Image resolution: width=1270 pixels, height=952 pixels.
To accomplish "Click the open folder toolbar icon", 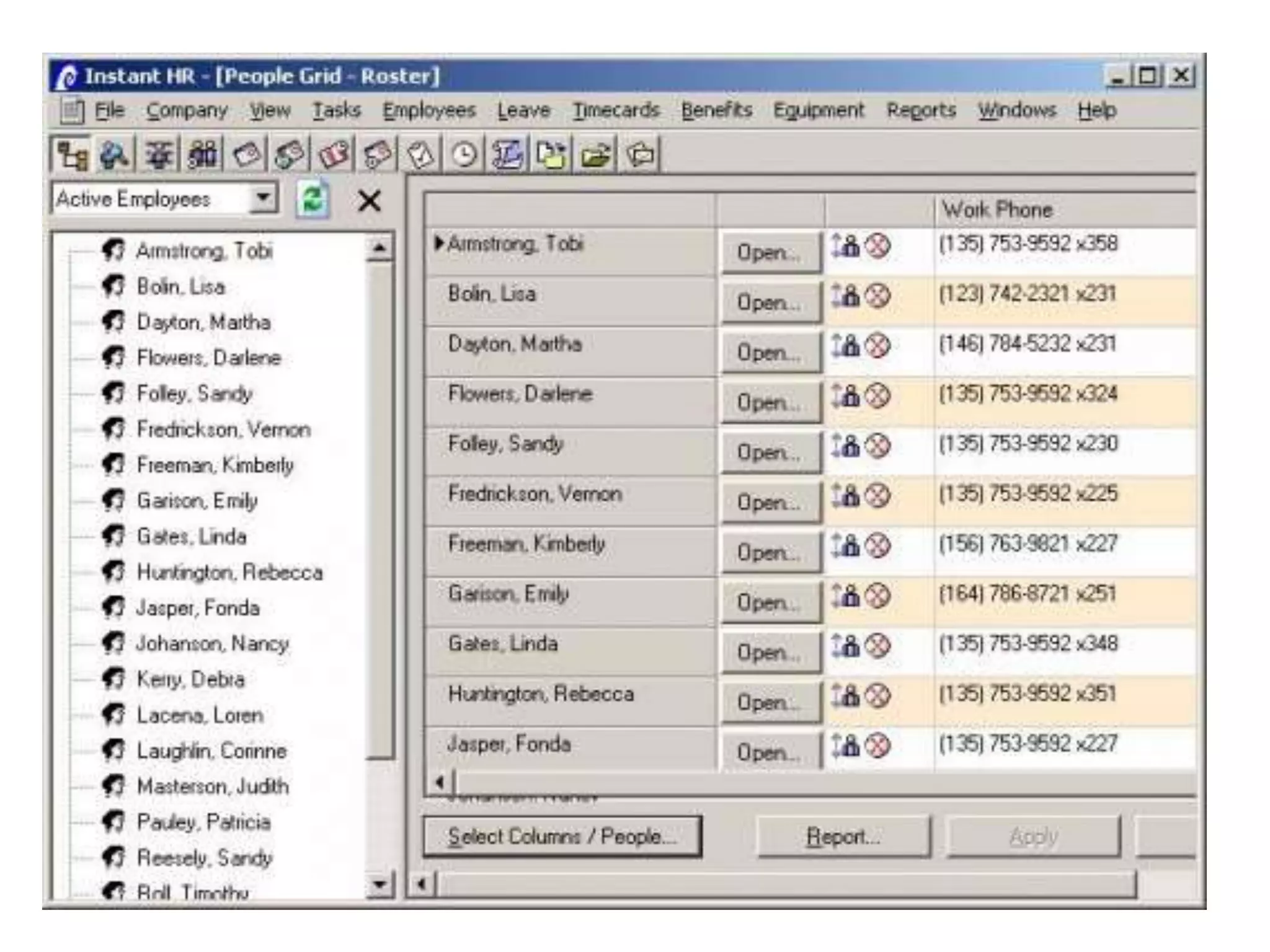I will 595,155.
